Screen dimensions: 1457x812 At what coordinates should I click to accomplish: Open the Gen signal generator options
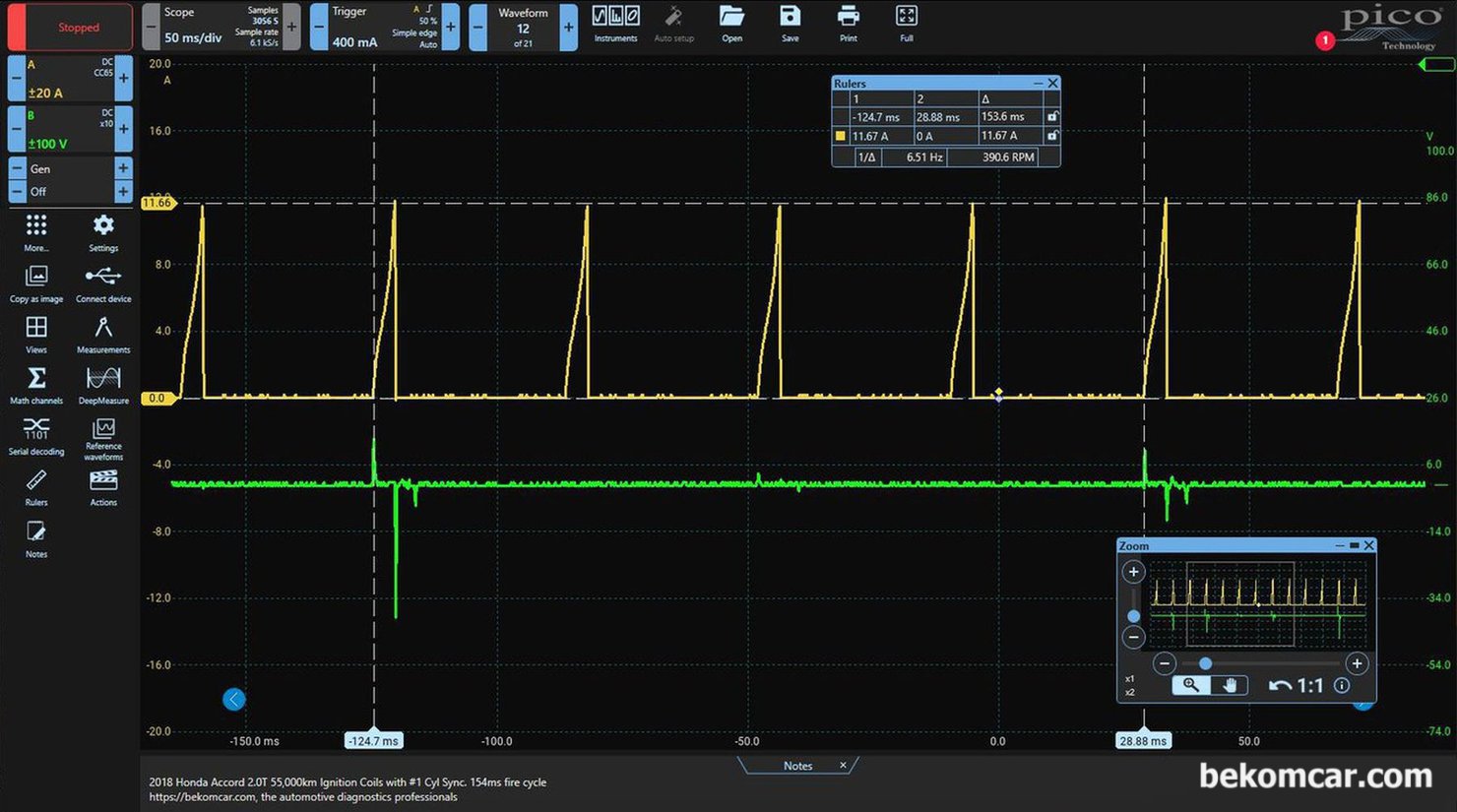pos(70,168)
